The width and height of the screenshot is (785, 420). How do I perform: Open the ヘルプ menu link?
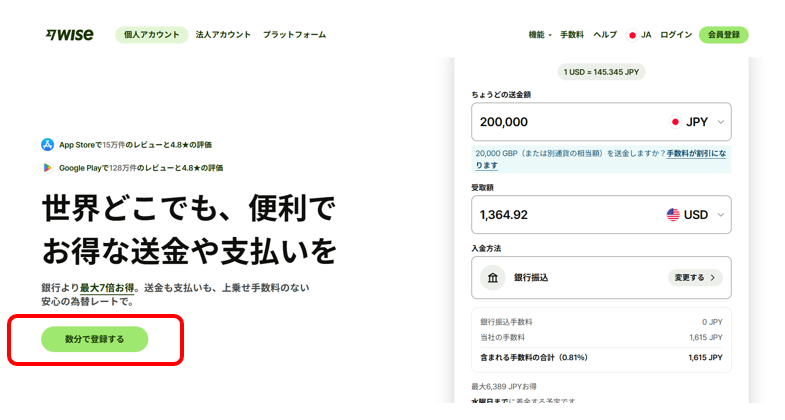pyautogui.click(x=605, y=35)
